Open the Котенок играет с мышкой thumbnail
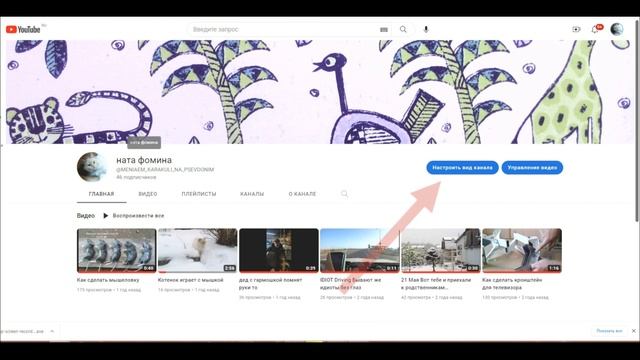The image size is (640, 360). point(198,251)
